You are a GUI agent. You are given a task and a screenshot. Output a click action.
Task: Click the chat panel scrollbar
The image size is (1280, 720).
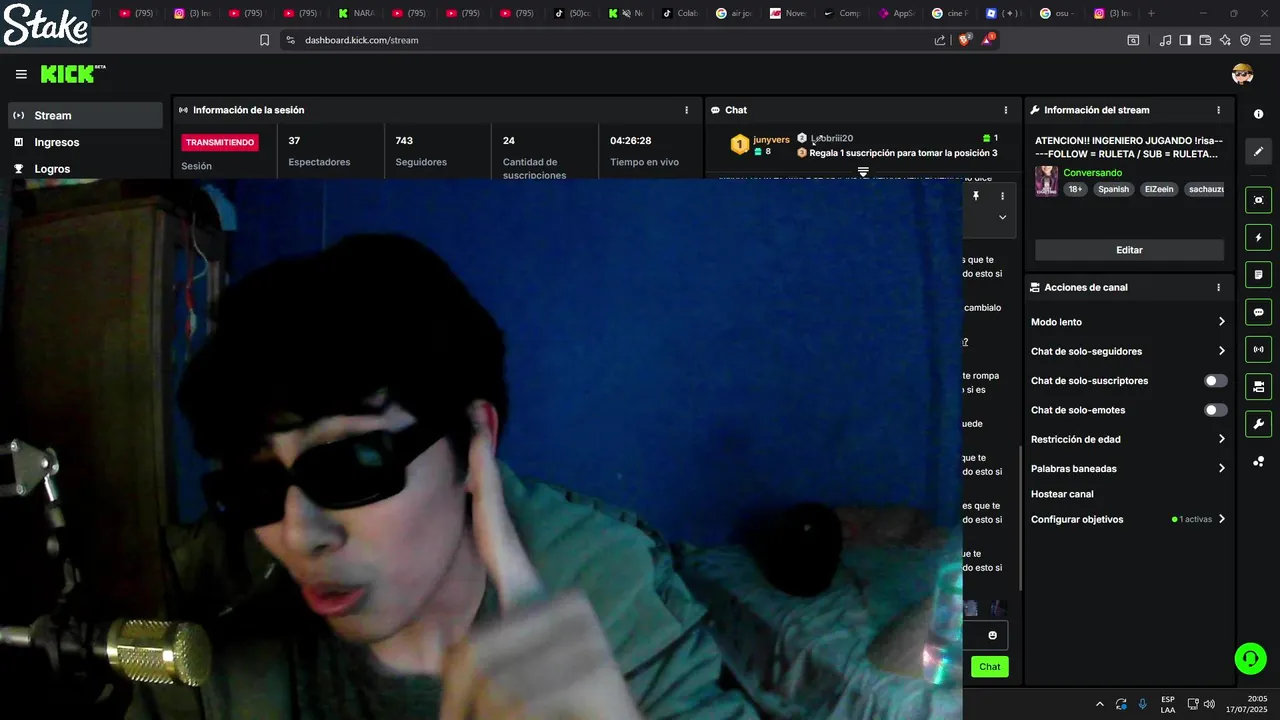point(1019,517)
